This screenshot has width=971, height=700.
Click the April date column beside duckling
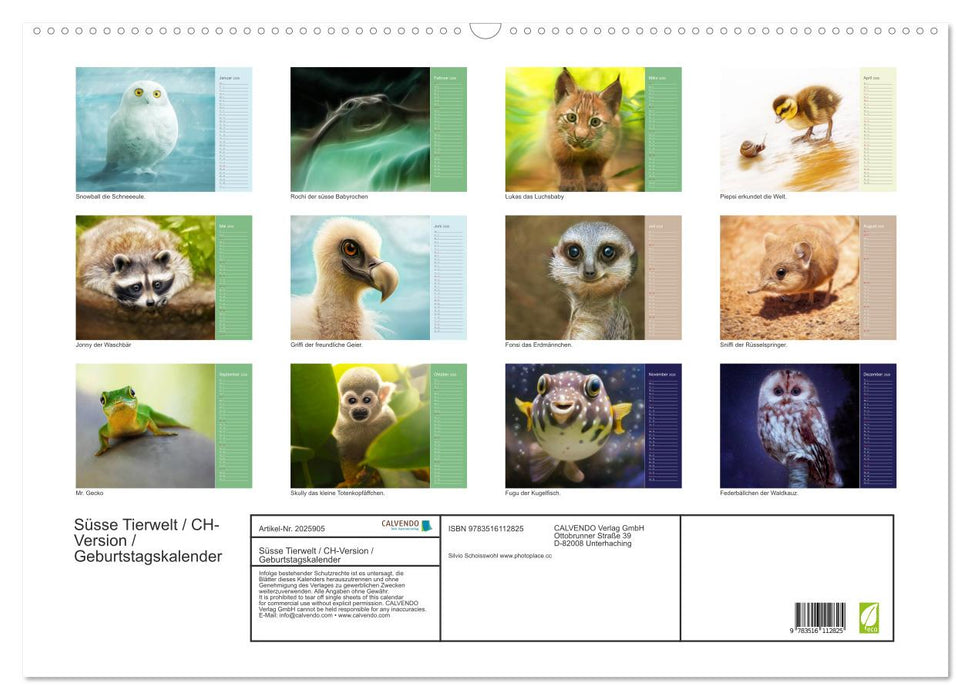[x=878, y=129]
